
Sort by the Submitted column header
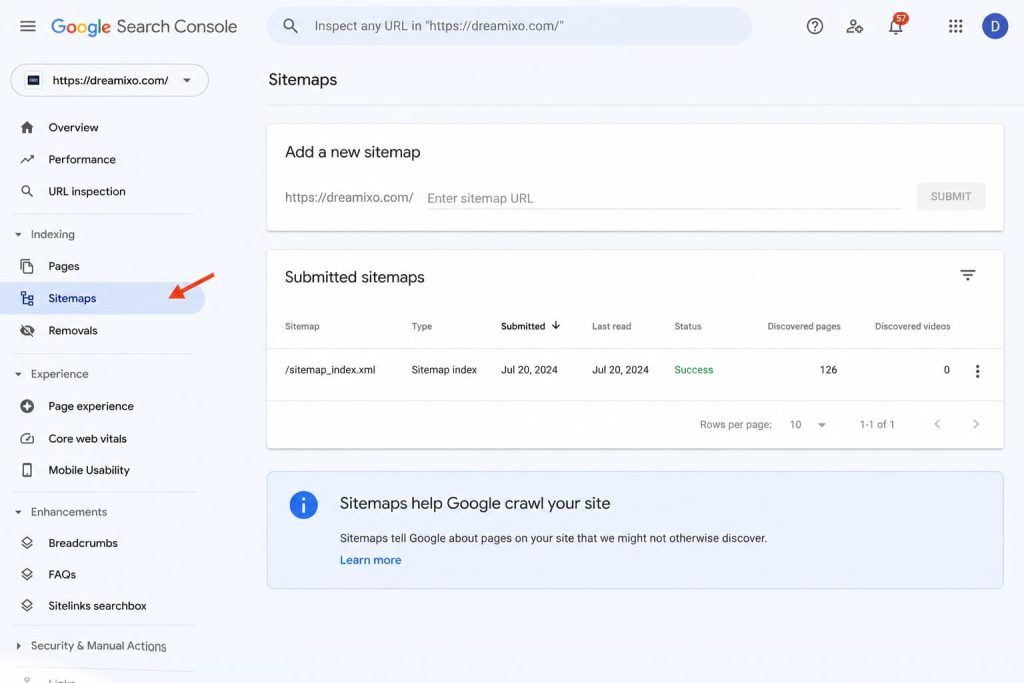530,326
